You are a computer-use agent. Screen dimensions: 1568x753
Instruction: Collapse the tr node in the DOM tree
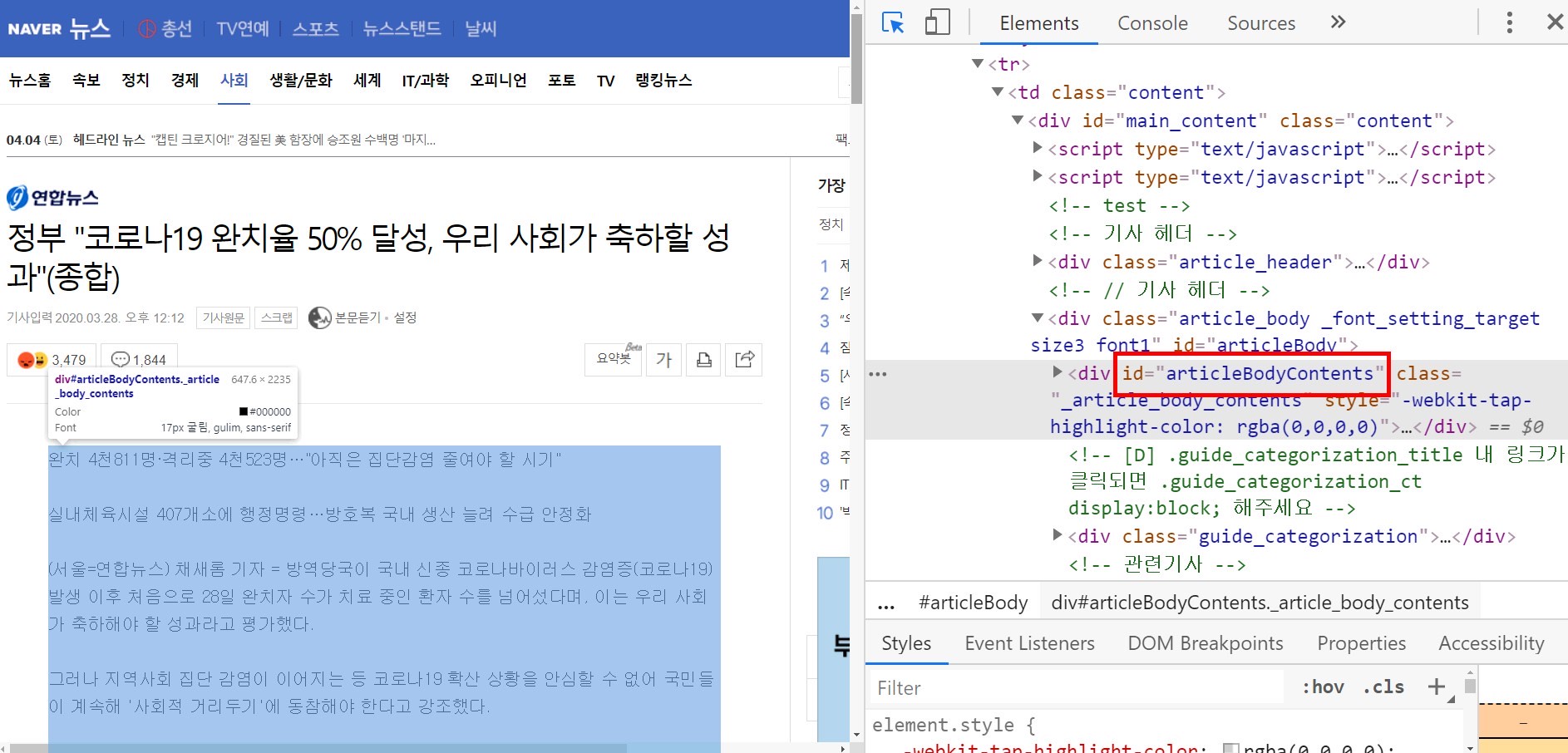(978, 63)
